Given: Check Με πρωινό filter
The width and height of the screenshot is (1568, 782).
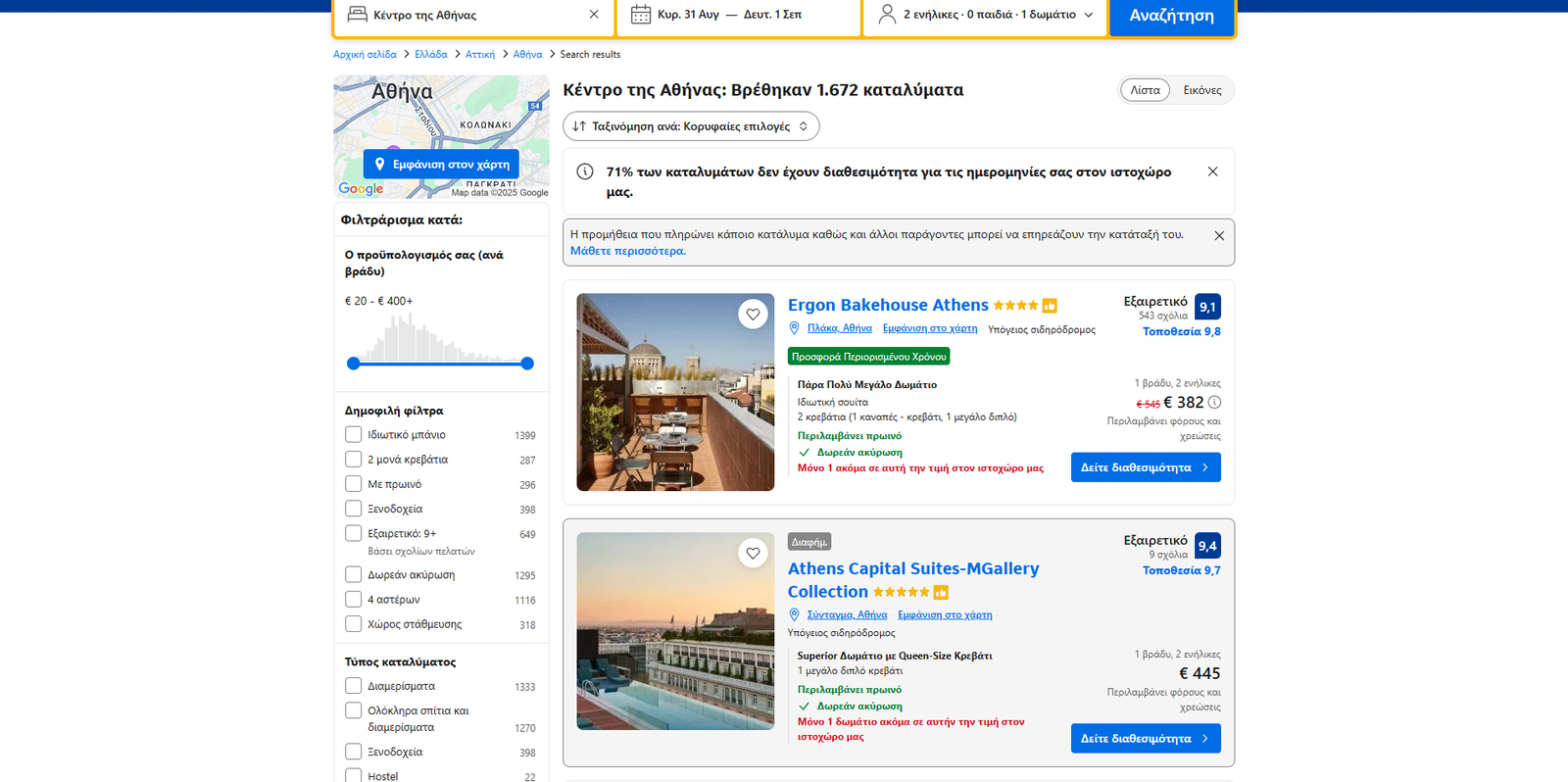Looking at the screenshot, I should click(354, 484).
